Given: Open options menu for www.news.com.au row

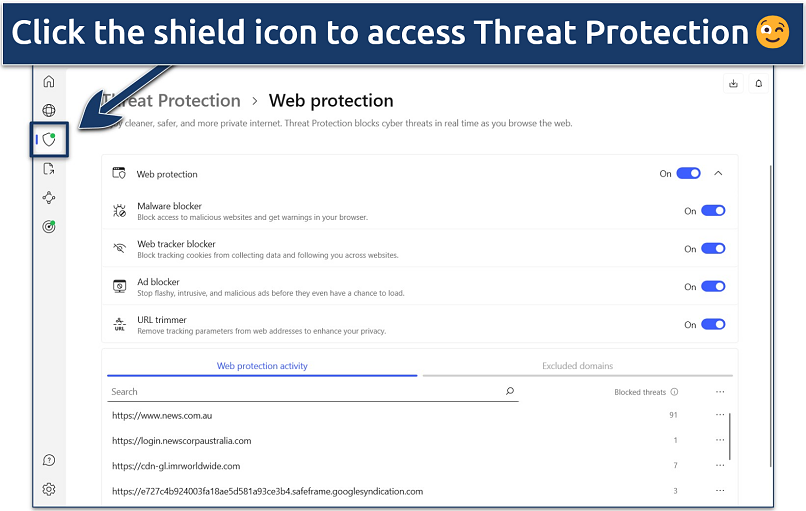Looking at the screenshot, I should tap(720, 415).
